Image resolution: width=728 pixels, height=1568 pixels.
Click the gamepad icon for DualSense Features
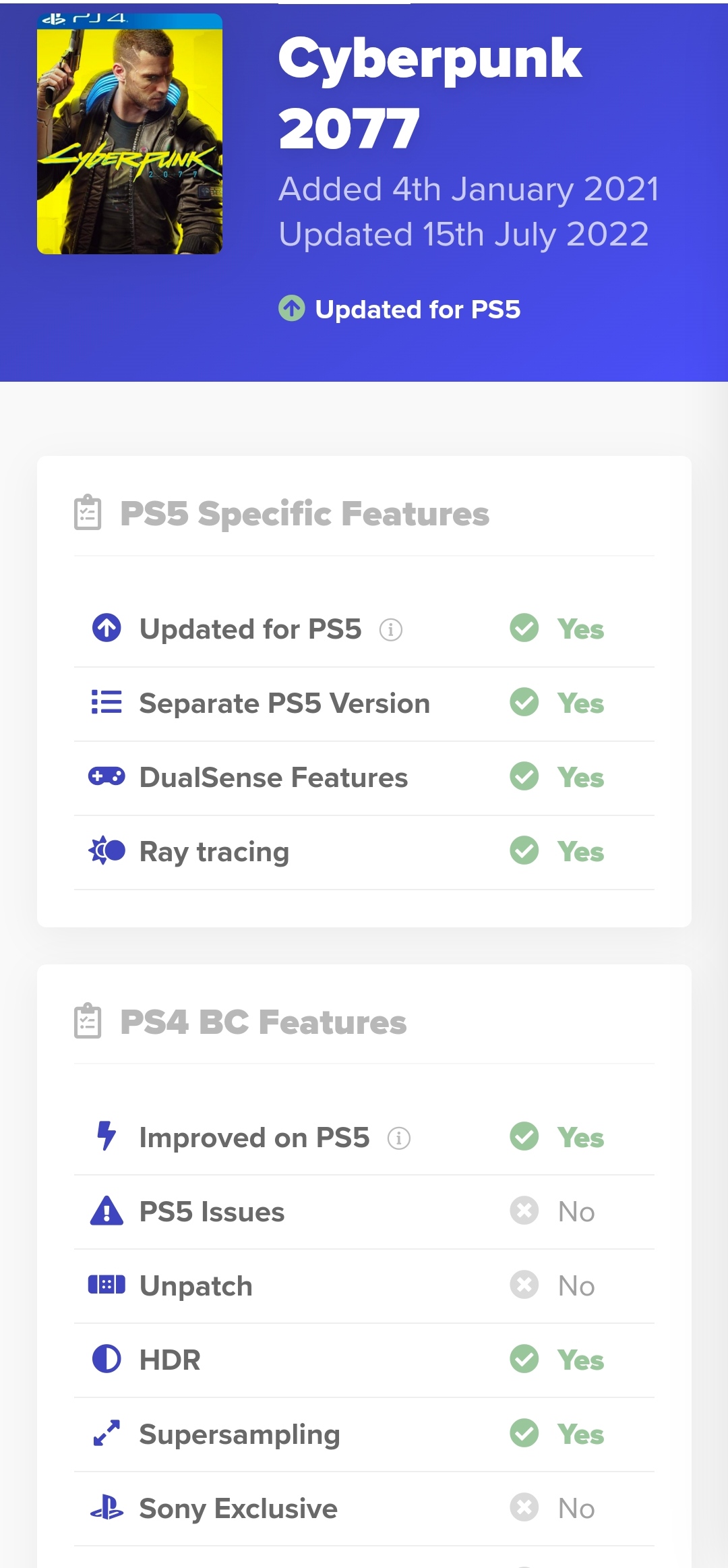point(107,776)
